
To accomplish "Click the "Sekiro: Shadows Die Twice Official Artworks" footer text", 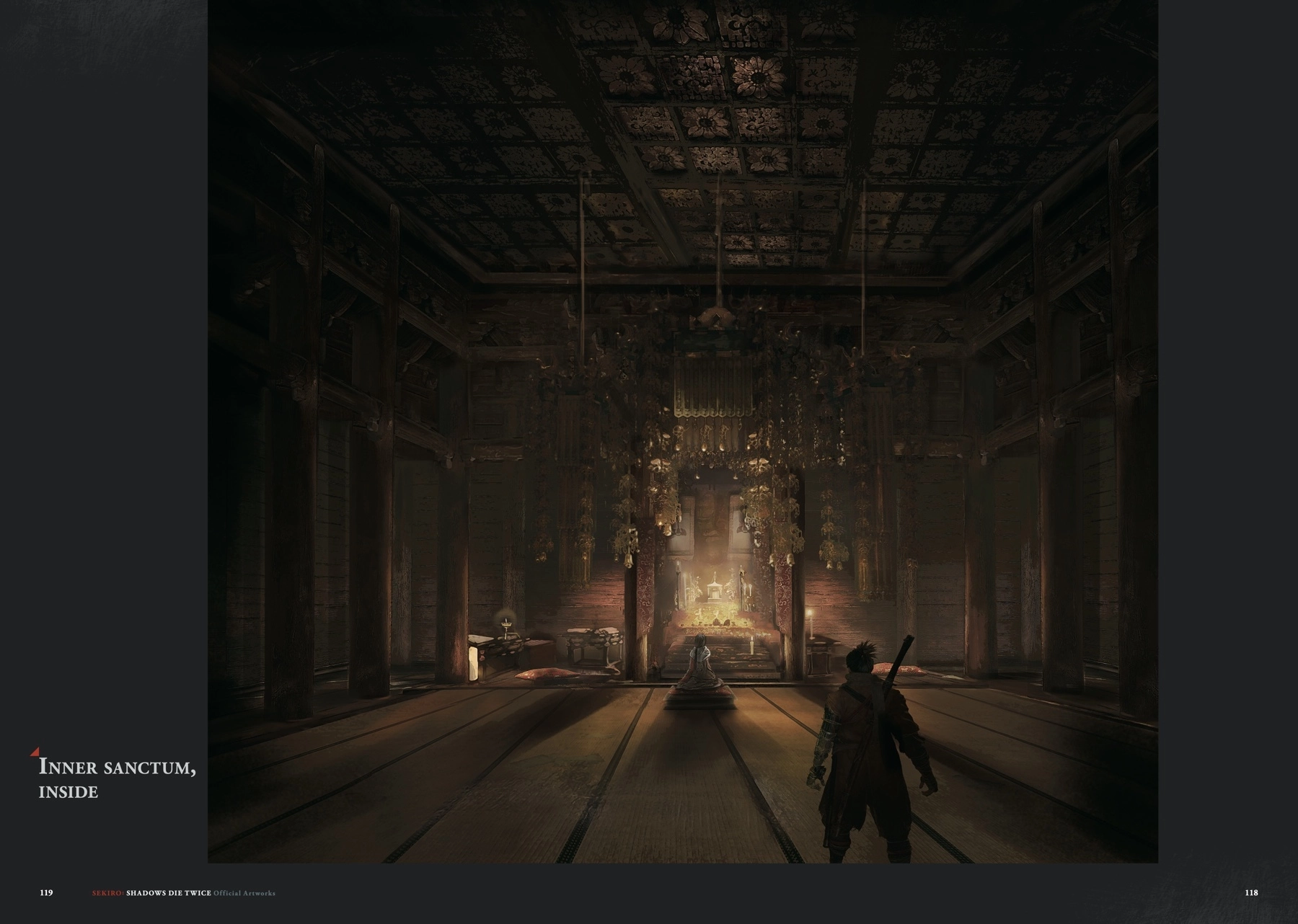I will point(183,894).
